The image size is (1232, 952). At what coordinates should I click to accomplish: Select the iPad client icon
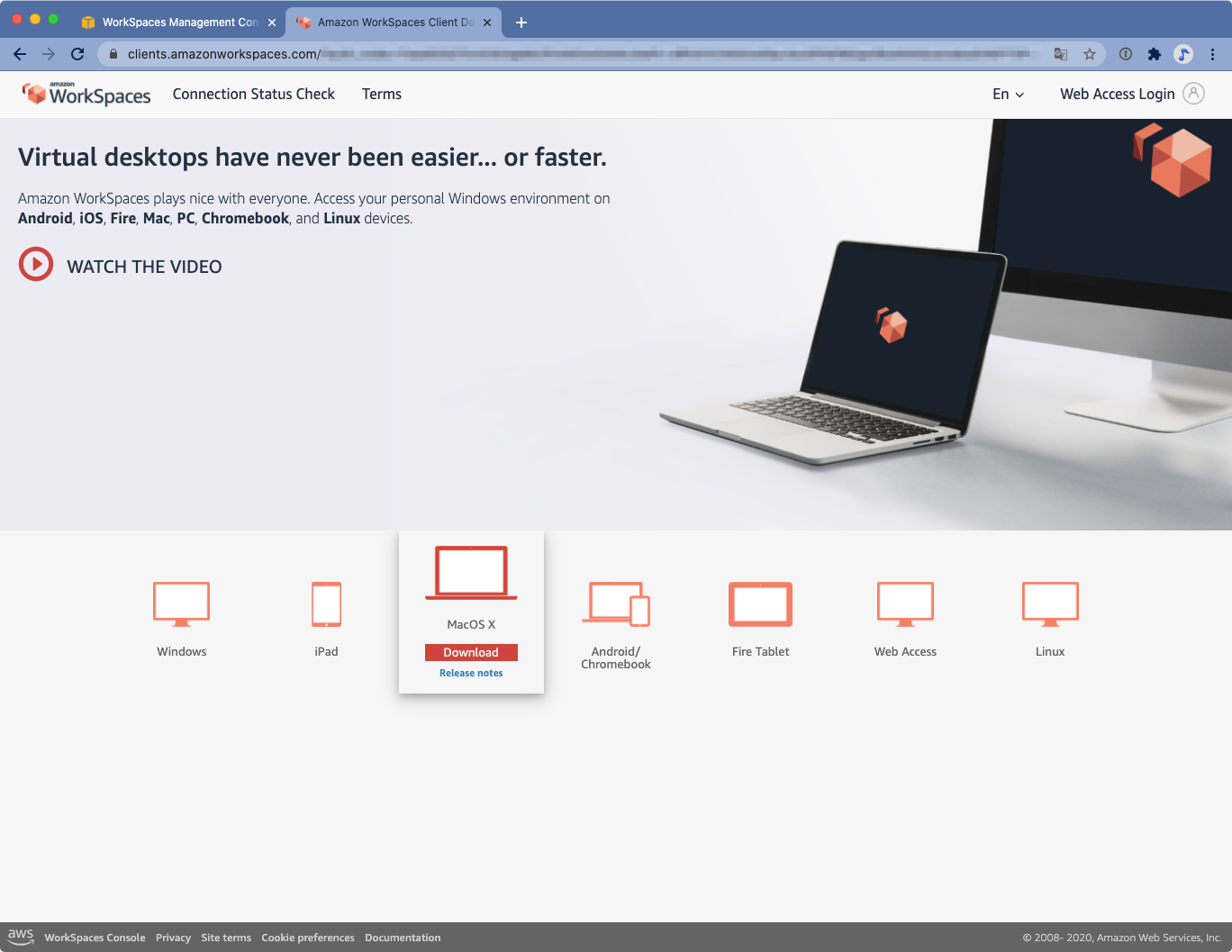[326, 604]
